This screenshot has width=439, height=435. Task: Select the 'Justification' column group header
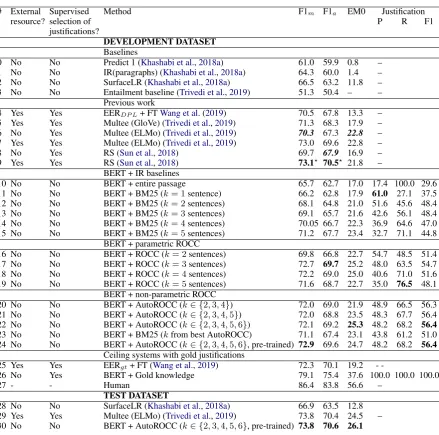(403, 11)
